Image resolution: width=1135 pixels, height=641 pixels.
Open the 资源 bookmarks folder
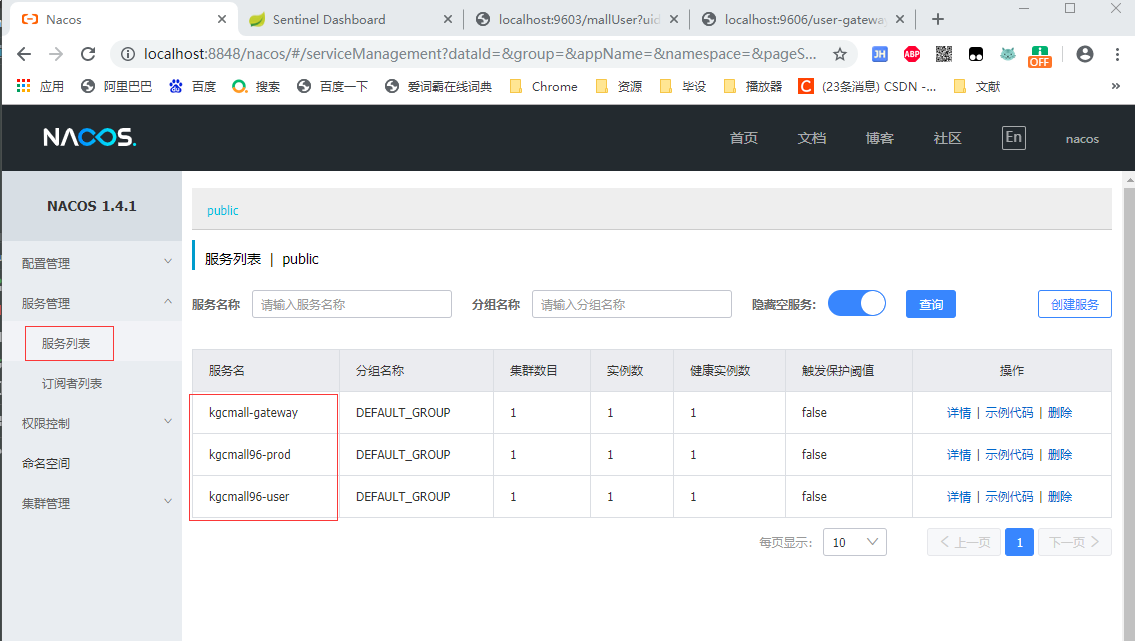click(619, 87)
